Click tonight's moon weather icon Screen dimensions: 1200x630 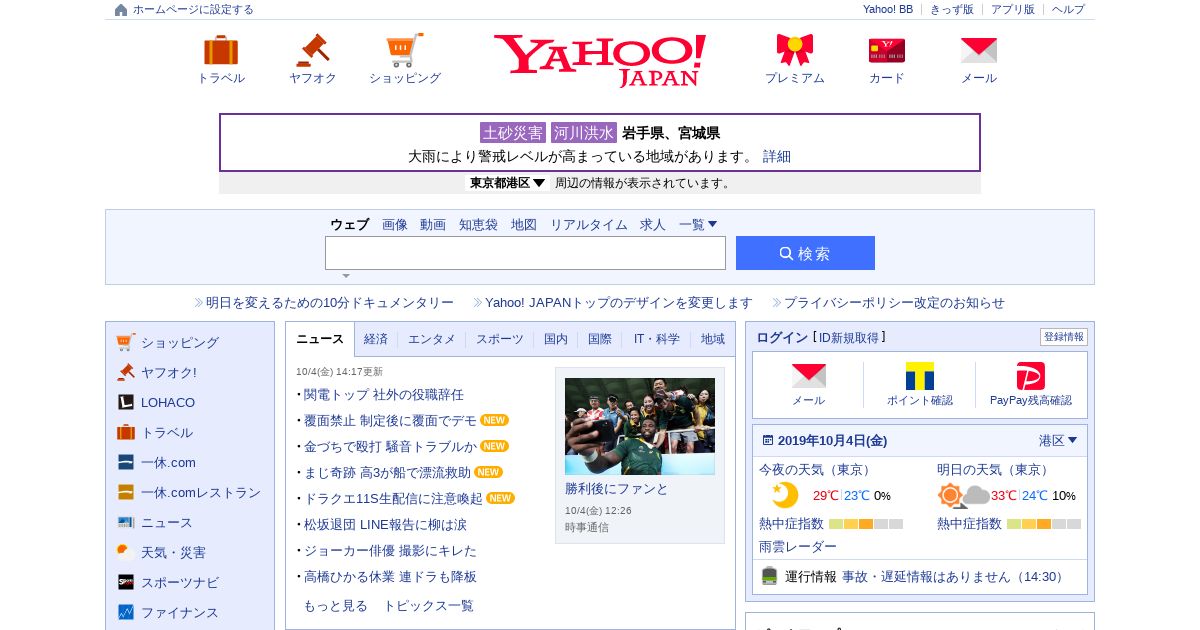(x=785, y=495)
